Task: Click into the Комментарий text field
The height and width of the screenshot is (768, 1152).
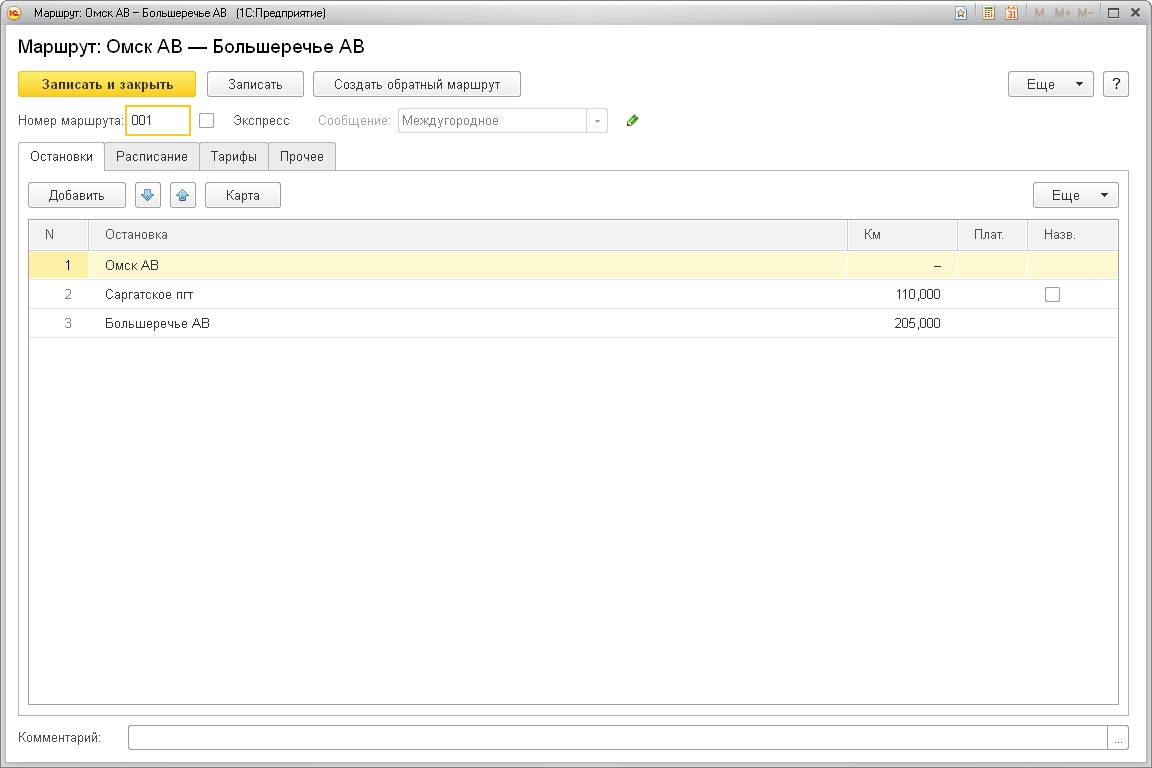Action: coord(617,738)
